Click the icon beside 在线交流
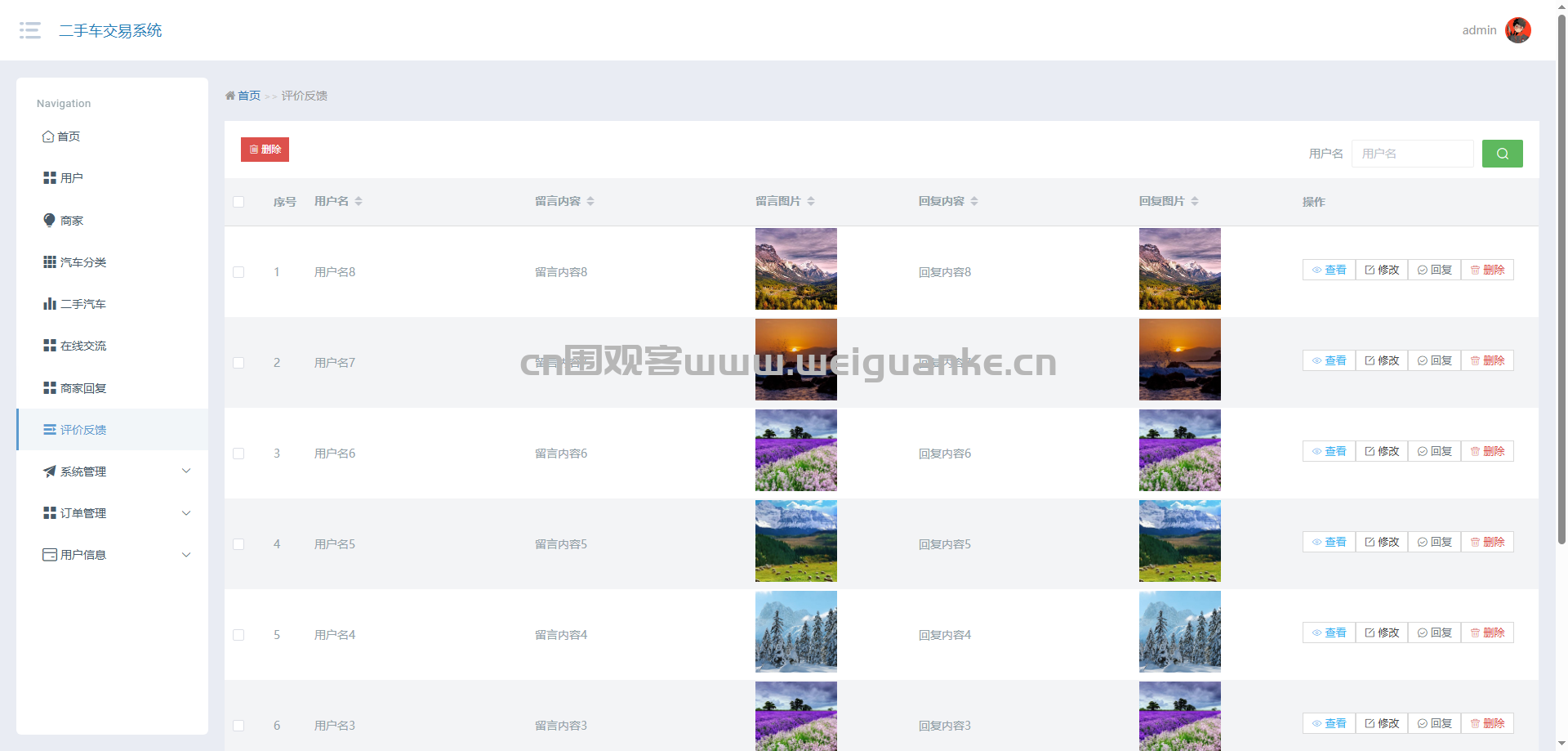 (x=50, y=345)
